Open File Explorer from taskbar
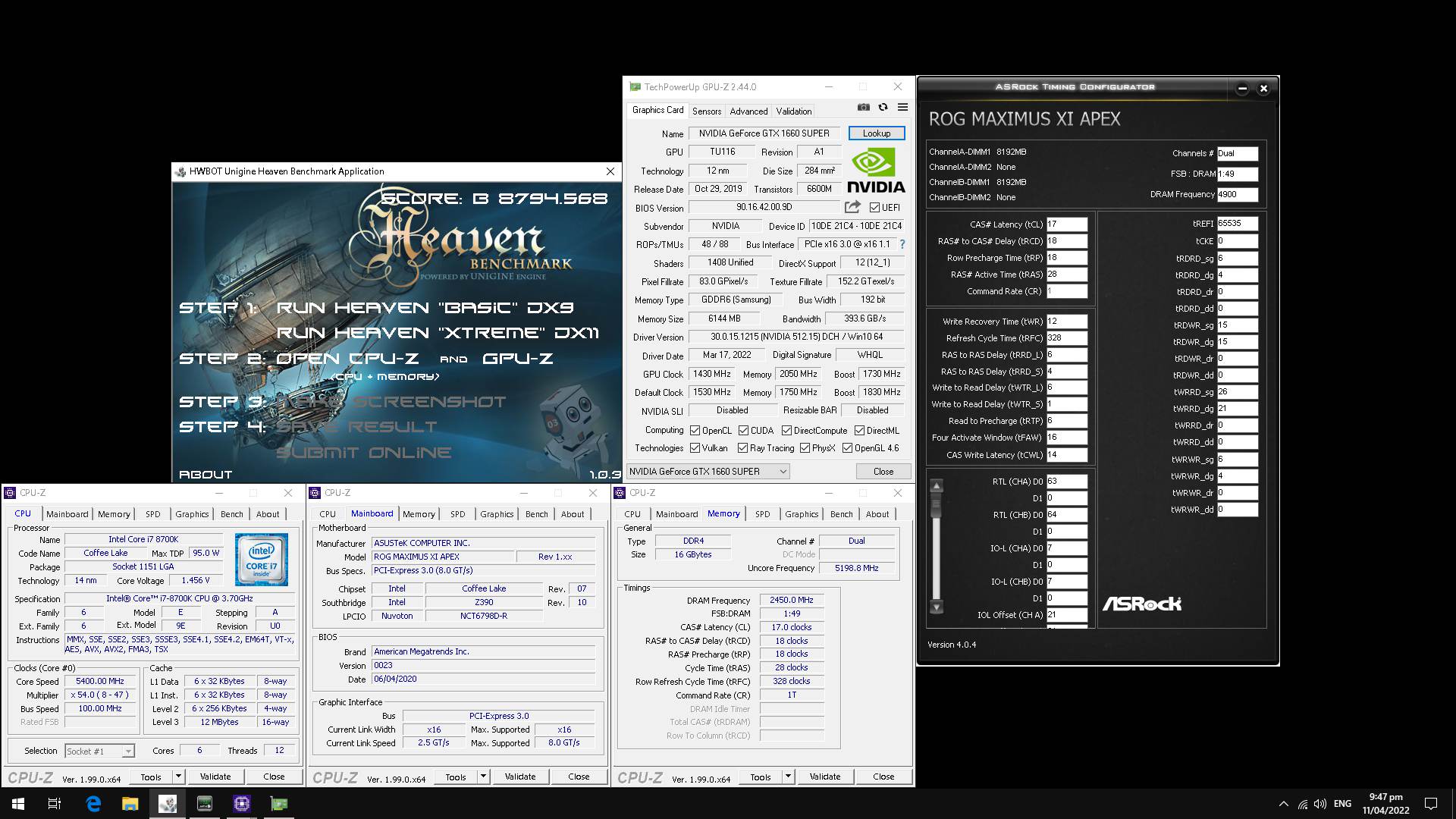Screen dimensions: 1456x819 [x=130, y=804]
